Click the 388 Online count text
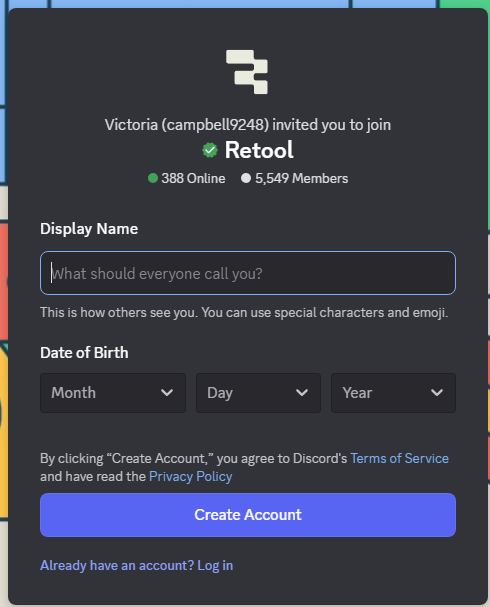 tap(193, 178)
